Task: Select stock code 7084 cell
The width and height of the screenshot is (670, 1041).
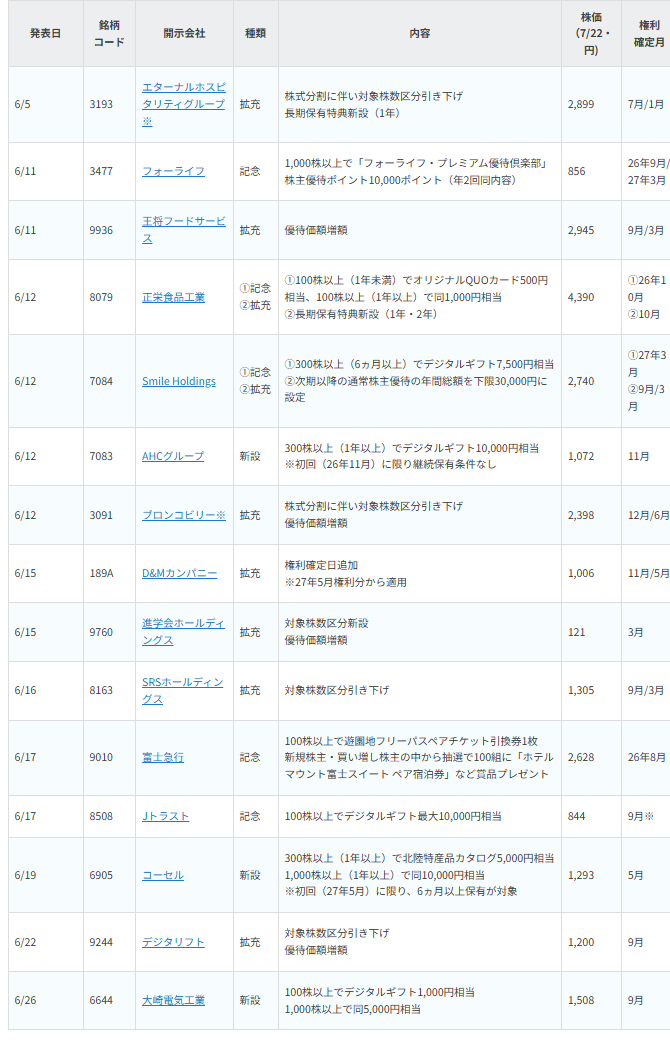Action: (109, 381)
